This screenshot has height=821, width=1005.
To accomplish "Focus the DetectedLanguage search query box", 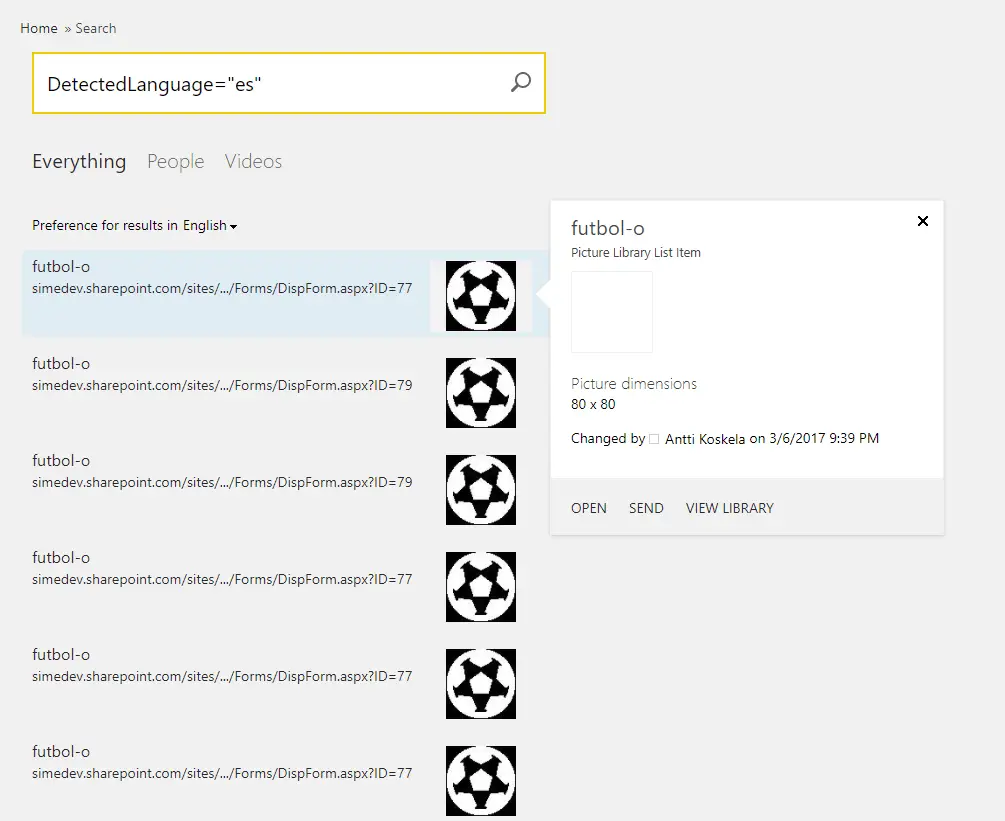I will (270, 84).
